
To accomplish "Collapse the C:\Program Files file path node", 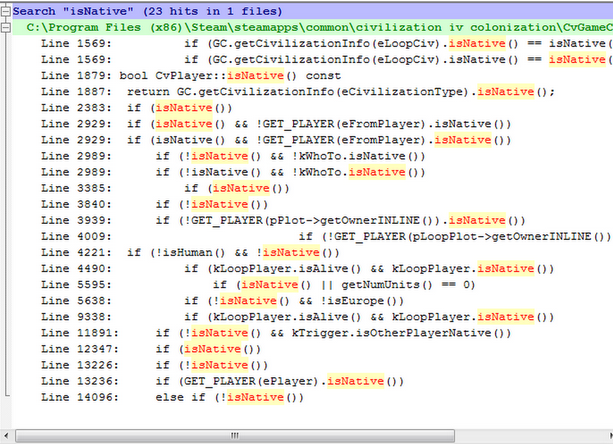I will pos(5,28).
